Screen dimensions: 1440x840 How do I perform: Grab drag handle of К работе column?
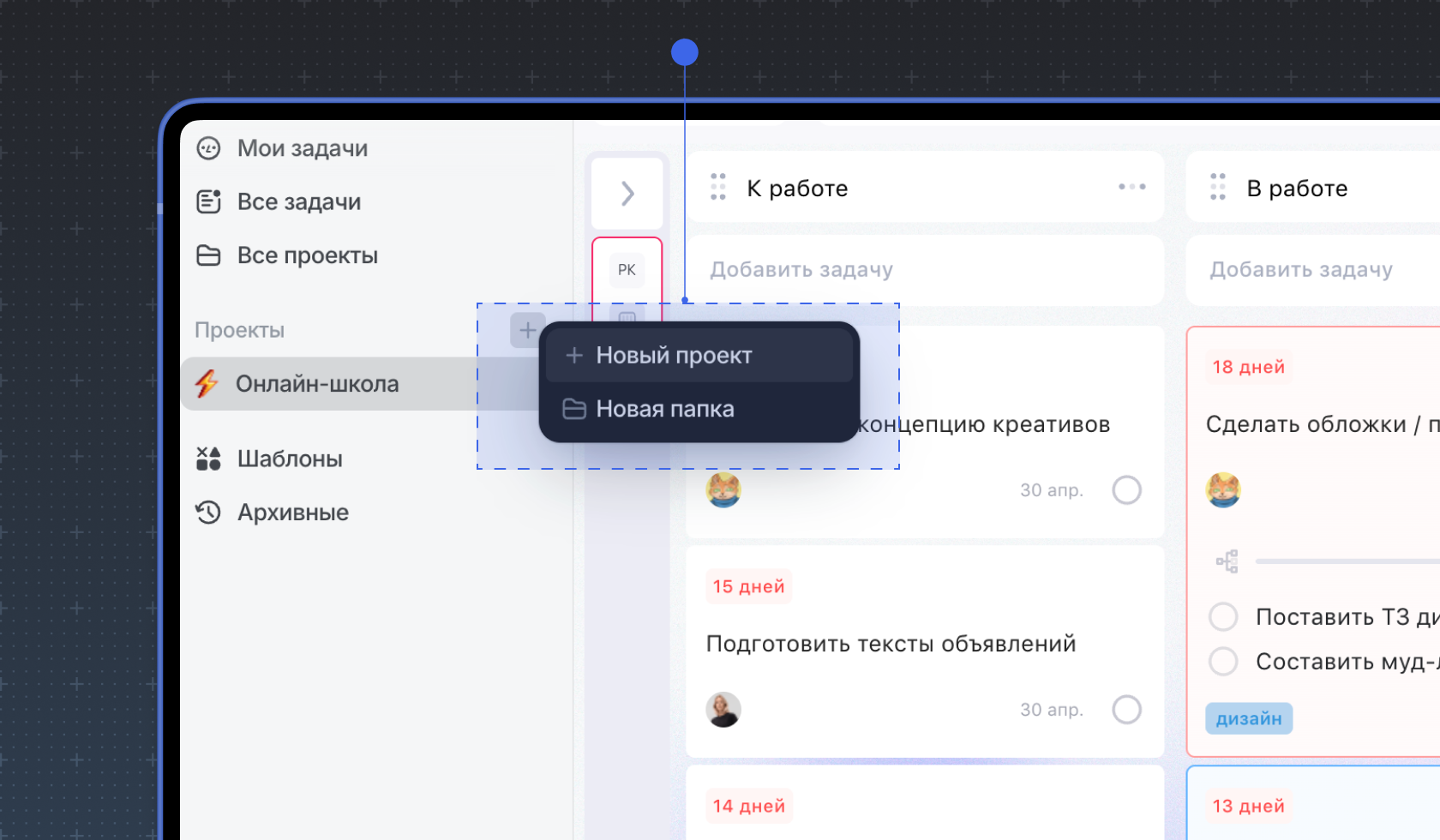[x=718, y=187]
